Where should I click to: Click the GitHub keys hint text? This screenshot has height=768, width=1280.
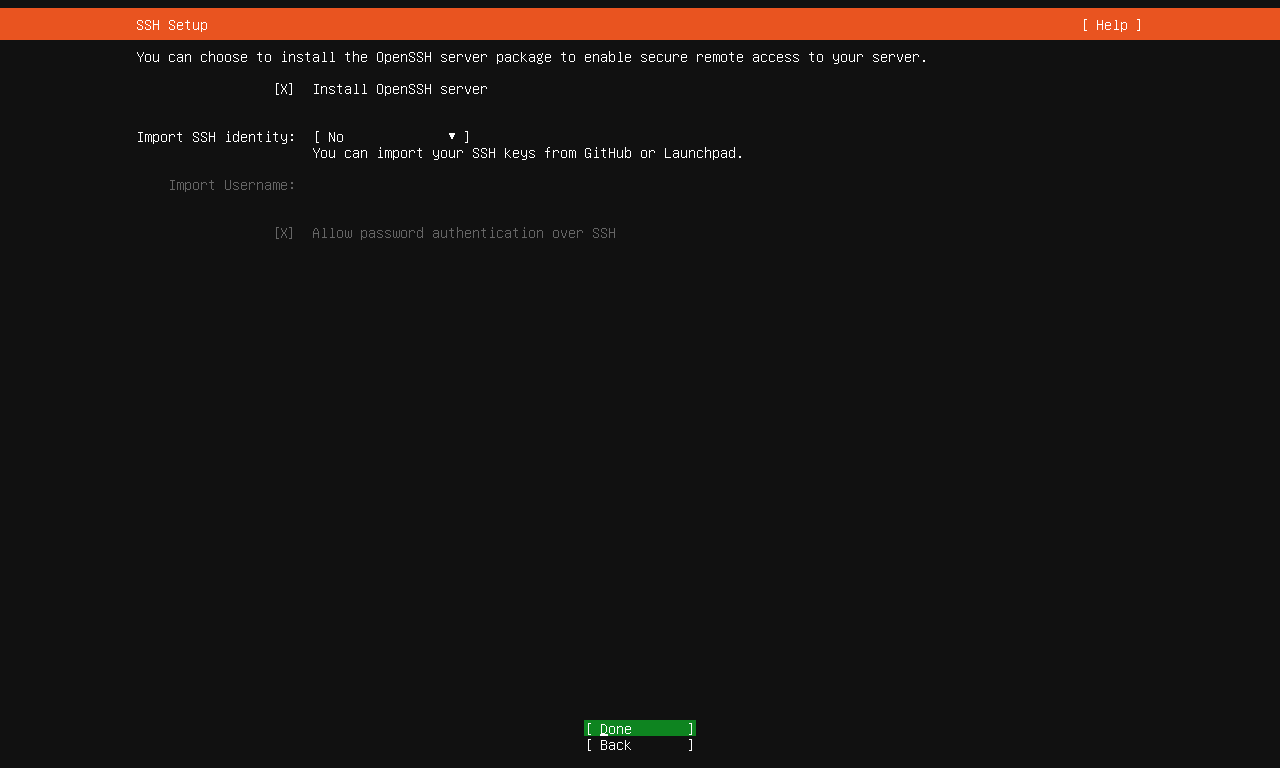[x=527, y=153]
